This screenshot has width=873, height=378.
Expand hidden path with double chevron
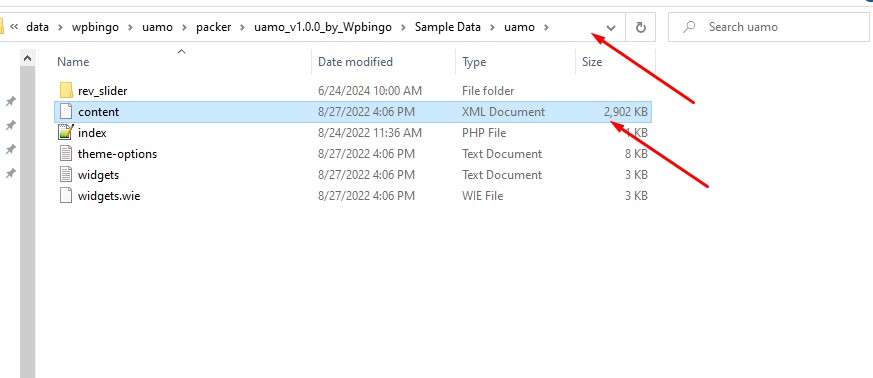(x=15, y=27)
